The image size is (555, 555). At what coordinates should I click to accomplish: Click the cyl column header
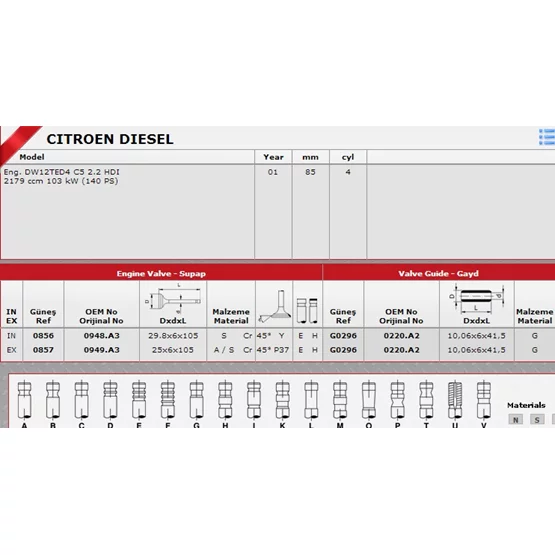click(348, 157)
